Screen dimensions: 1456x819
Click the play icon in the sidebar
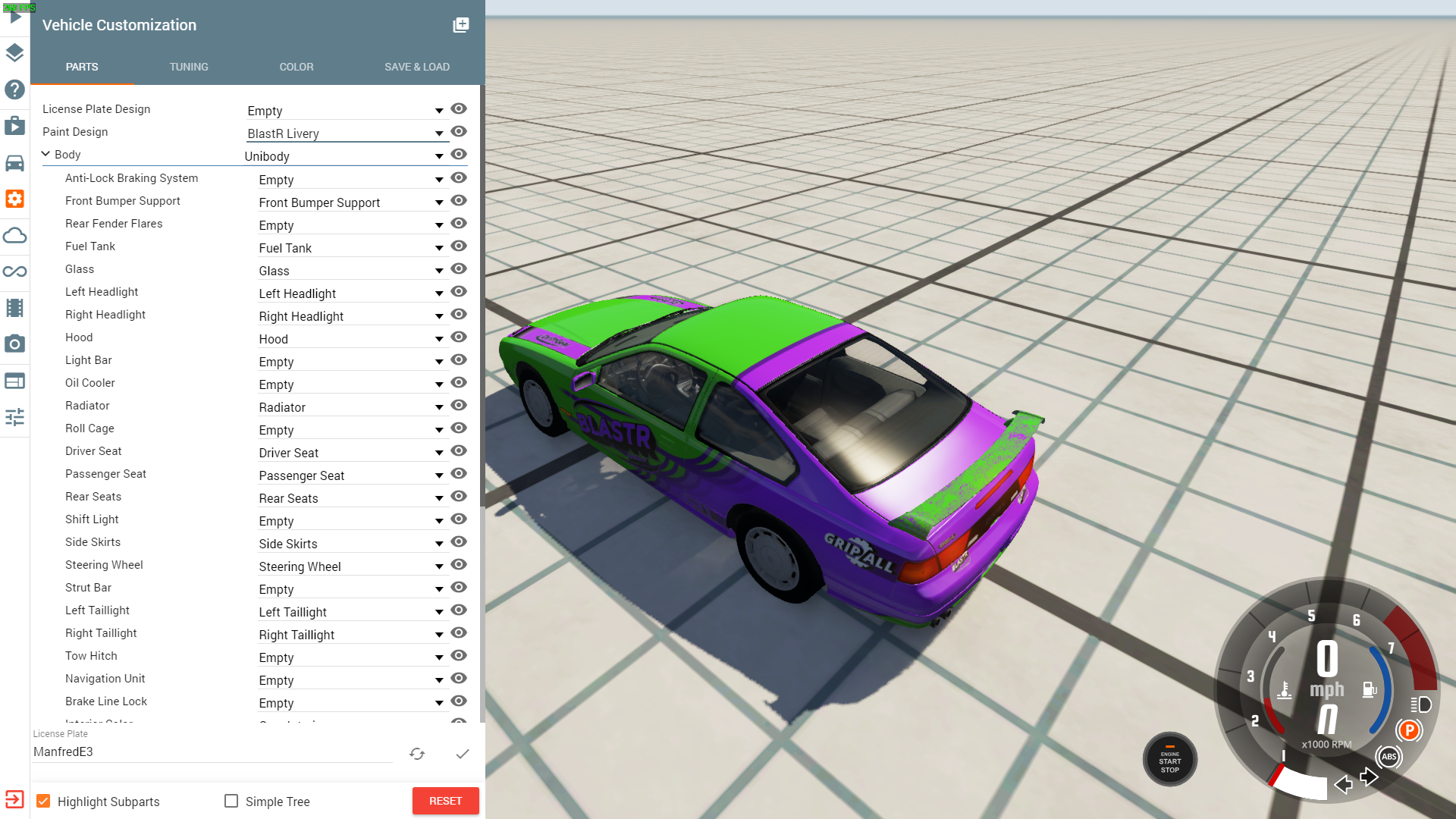click(15, 17)
